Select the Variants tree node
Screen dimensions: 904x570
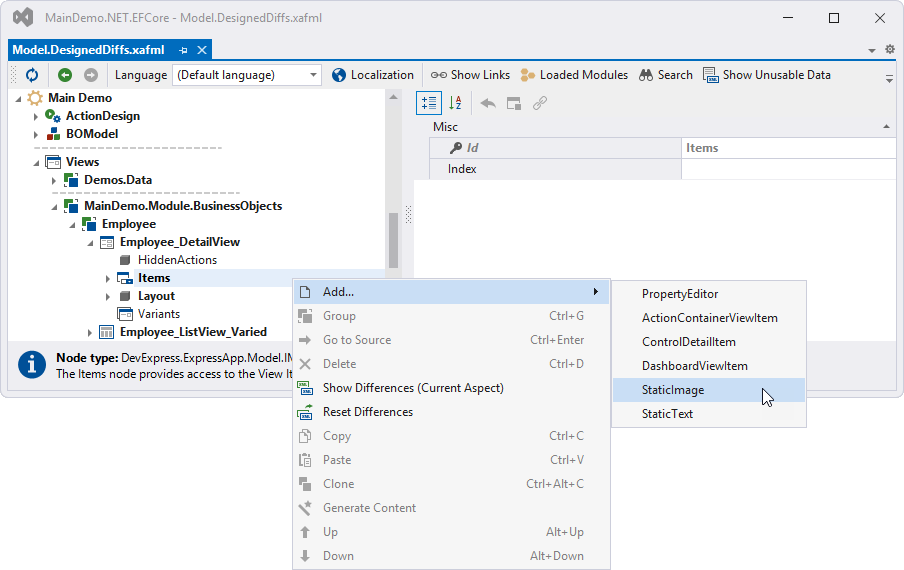pyautogui.click(x=158, y=314)
